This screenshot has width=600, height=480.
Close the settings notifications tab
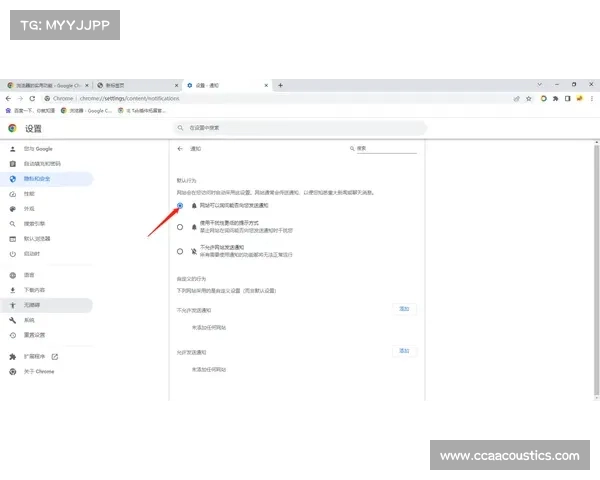pos(266,85)
